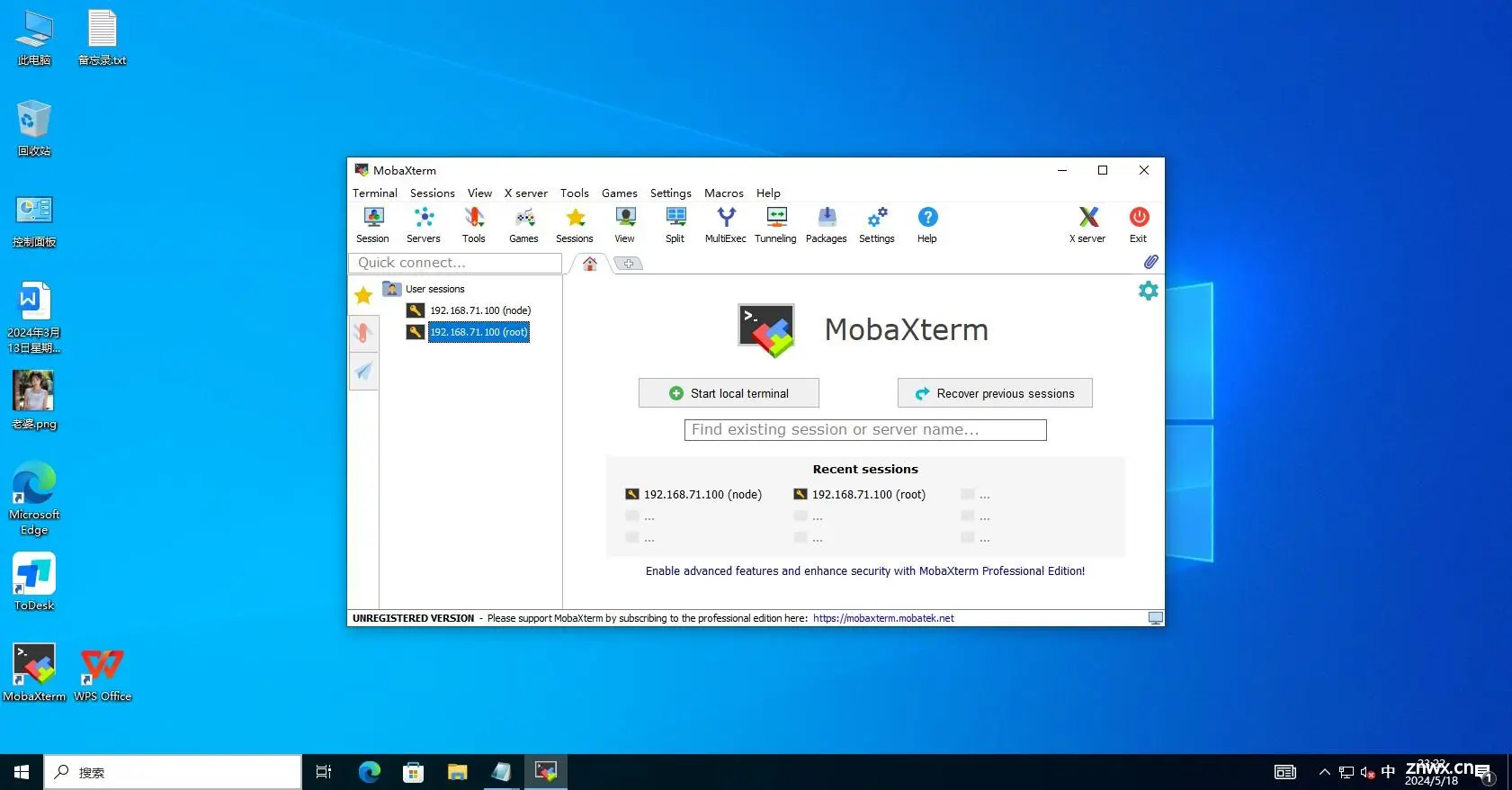This screenshot has height=790, width=1512.
Task: Toggle the X server toolbar icon
Action: click(x=1088, y=225)
